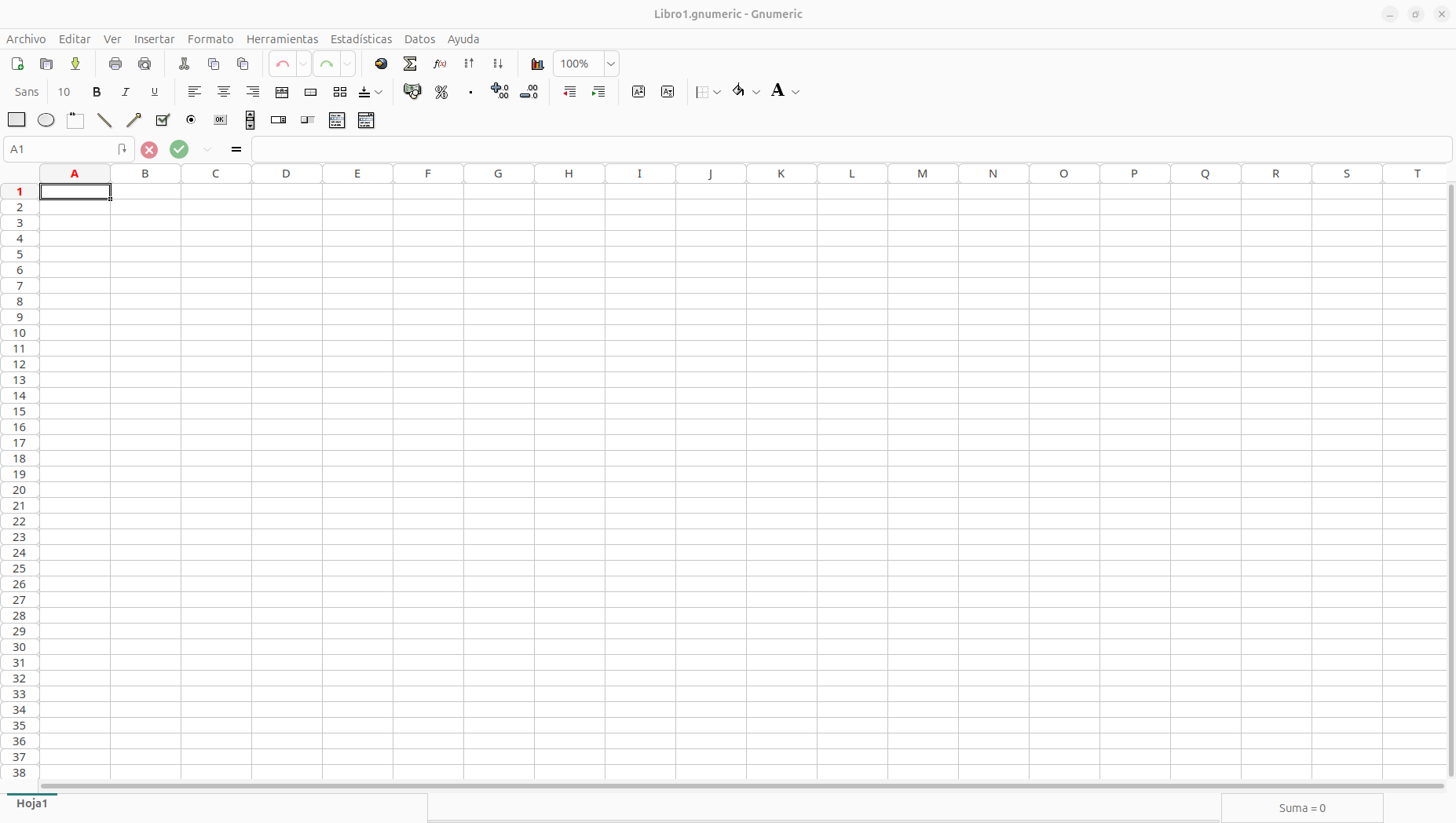The width and height of the screenshot is (1456, 823).
Task: Select the radio button form control tool
Action: coord(191,120)
